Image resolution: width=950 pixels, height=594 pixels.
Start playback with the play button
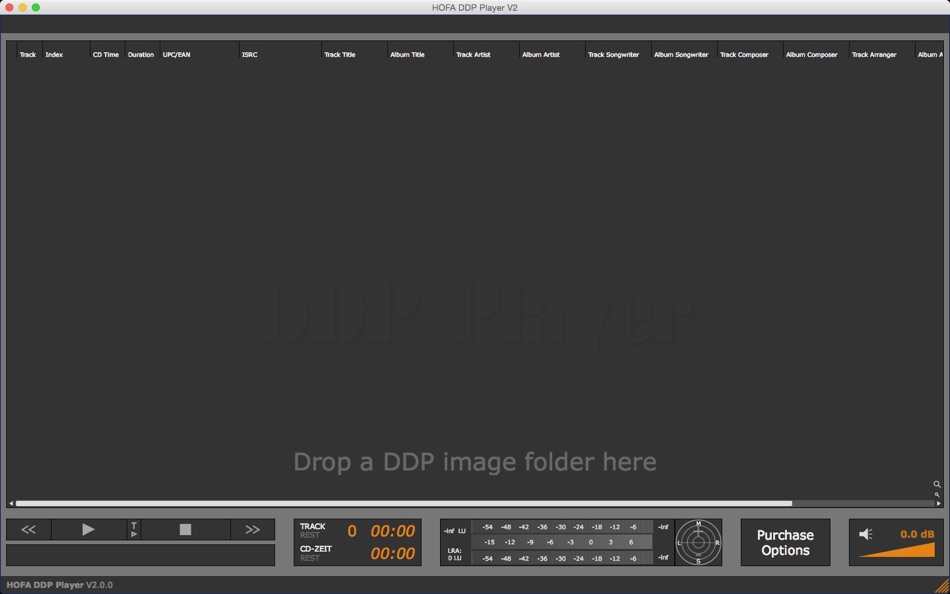[x=88, y=529]
